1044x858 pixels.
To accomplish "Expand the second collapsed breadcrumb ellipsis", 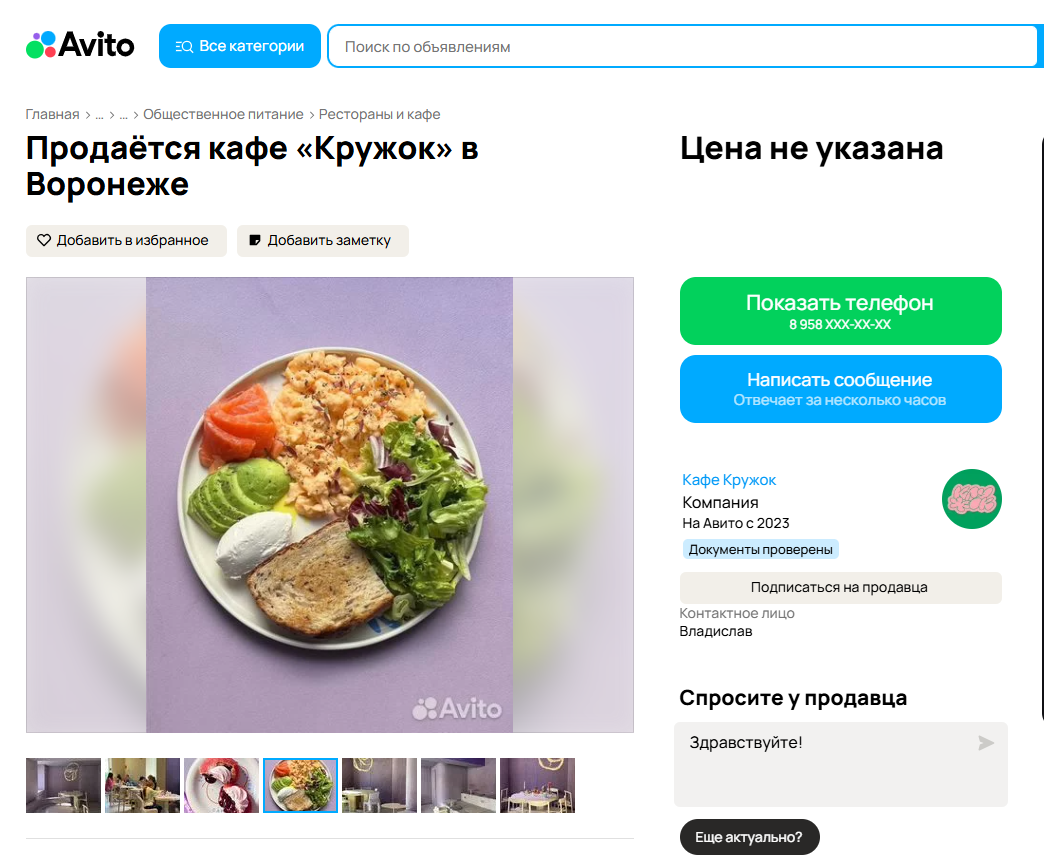I will click(123, 114).
